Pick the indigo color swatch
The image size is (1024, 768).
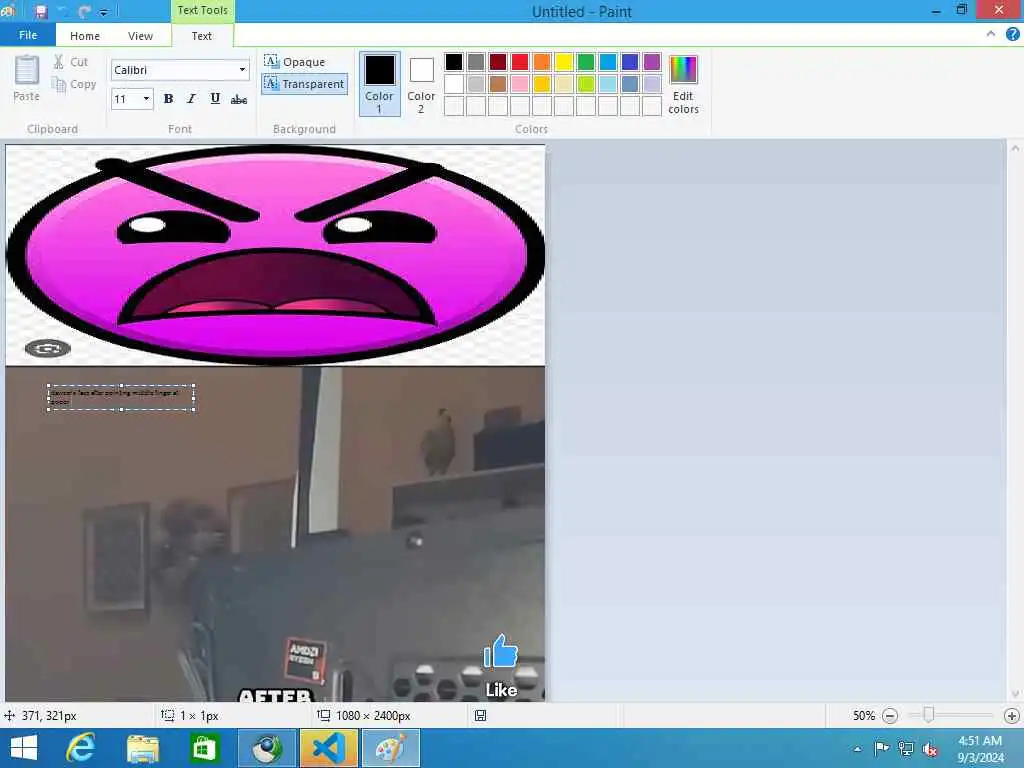630,62
